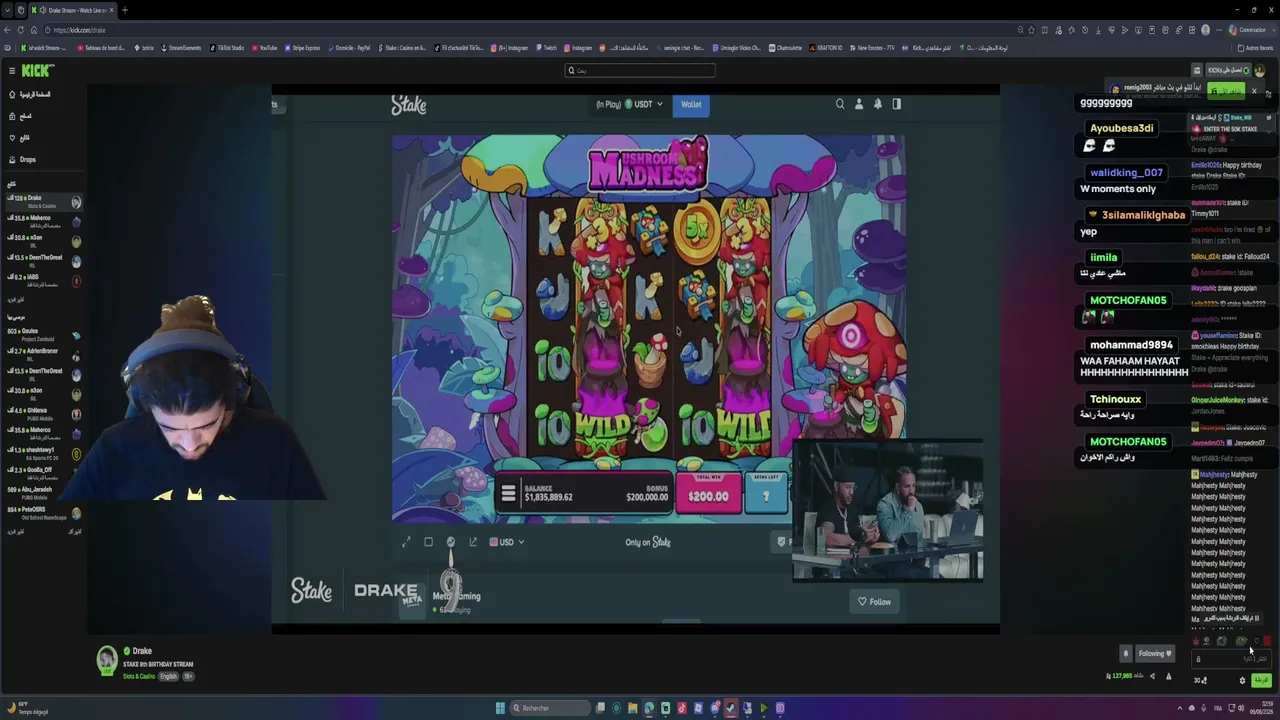Screen dimensions: 1280x720
Task: Click user walidking_007 in overlay chat
Action: [1126, 172]
